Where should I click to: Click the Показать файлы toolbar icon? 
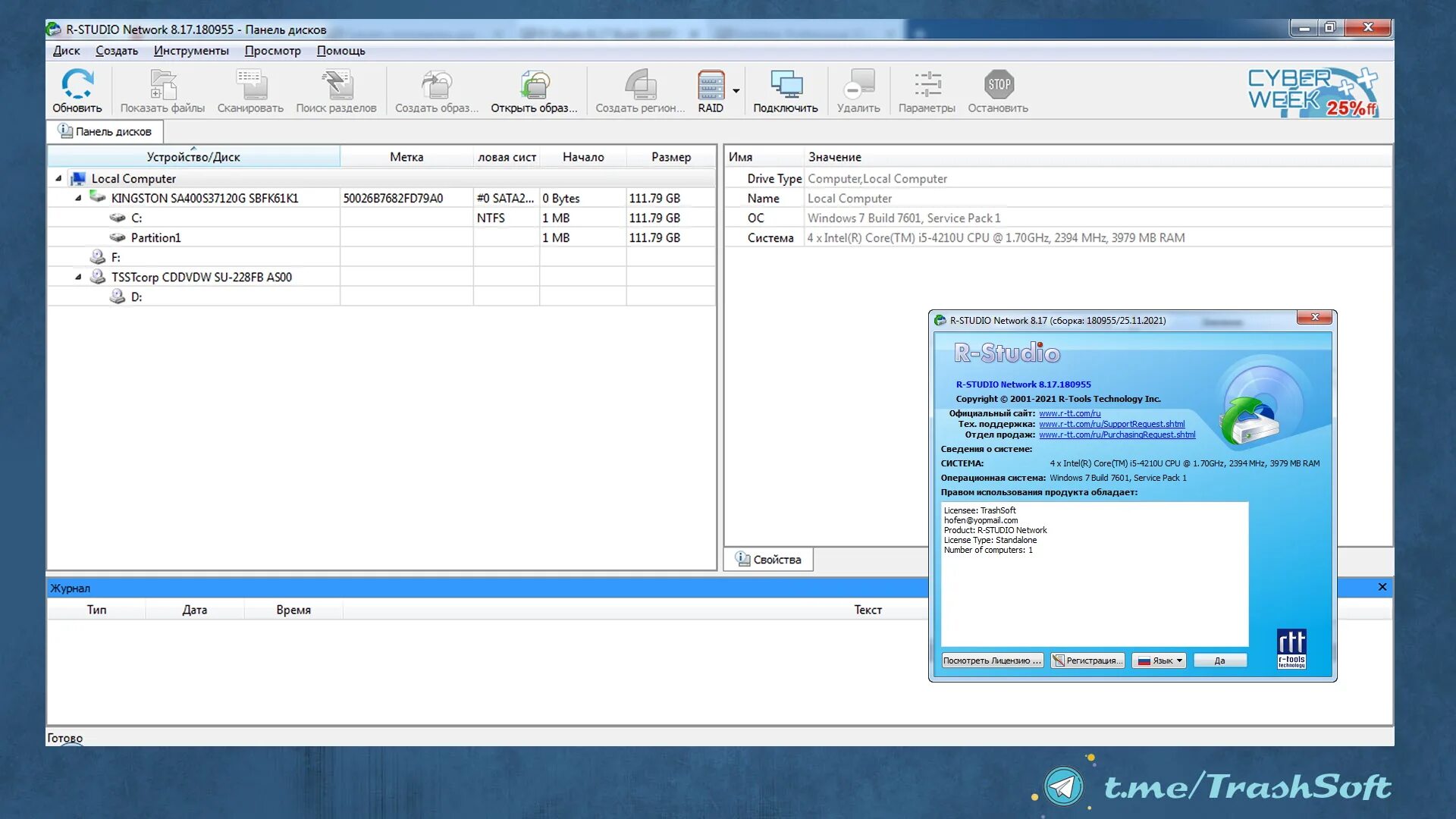tap(163, 85)
